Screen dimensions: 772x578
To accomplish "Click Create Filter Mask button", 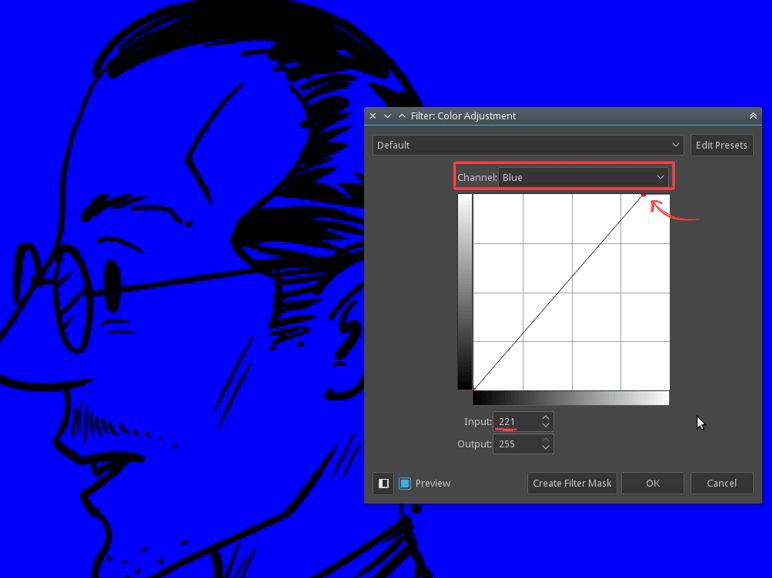I will (572, 483).
